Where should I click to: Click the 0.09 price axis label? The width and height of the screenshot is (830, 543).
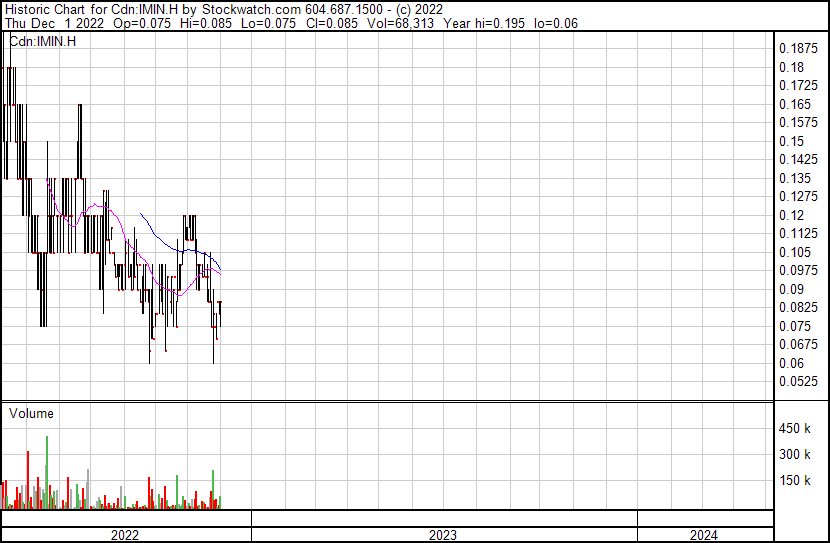click(791, 289)
